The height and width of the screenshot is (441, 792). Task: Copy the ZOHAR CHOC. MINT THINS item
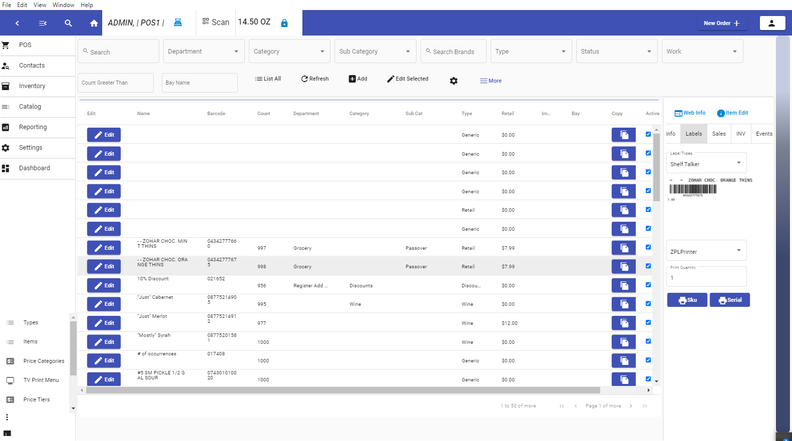(624, 248)
